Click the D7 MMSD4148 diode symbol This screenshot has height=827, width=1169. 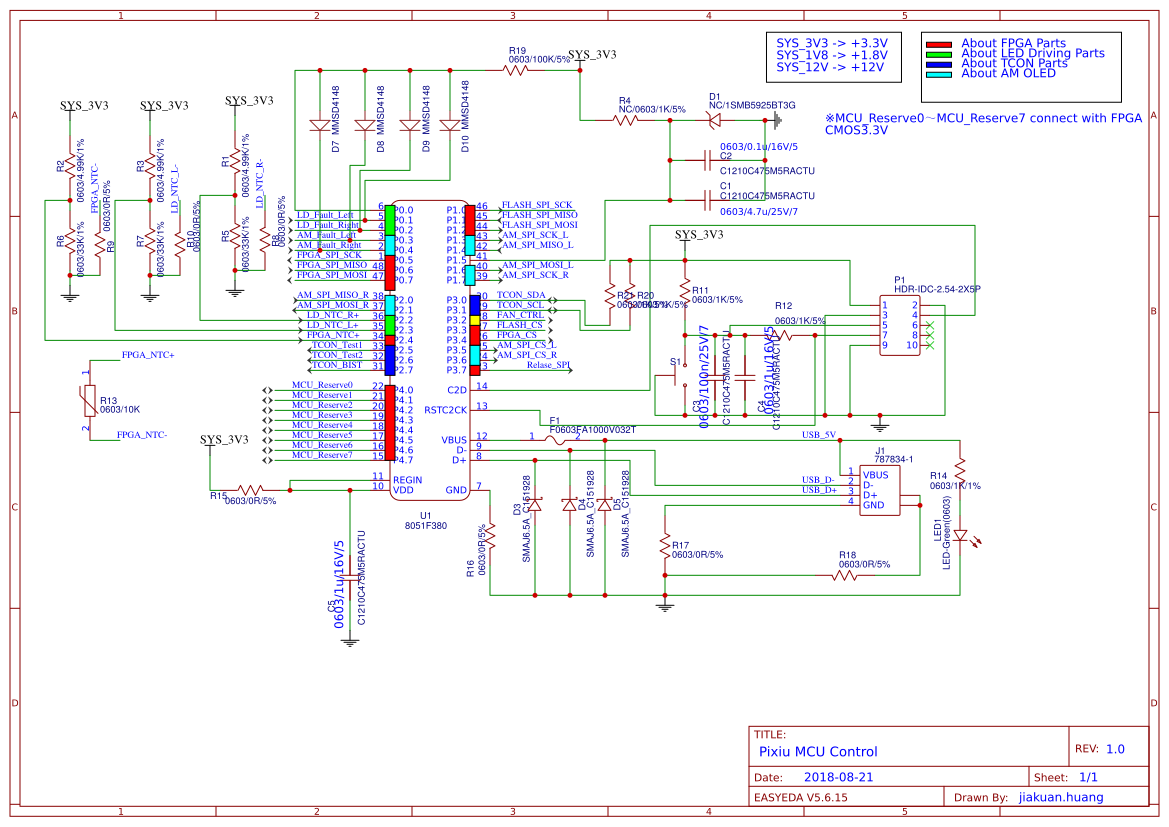(x=319, y=127)
